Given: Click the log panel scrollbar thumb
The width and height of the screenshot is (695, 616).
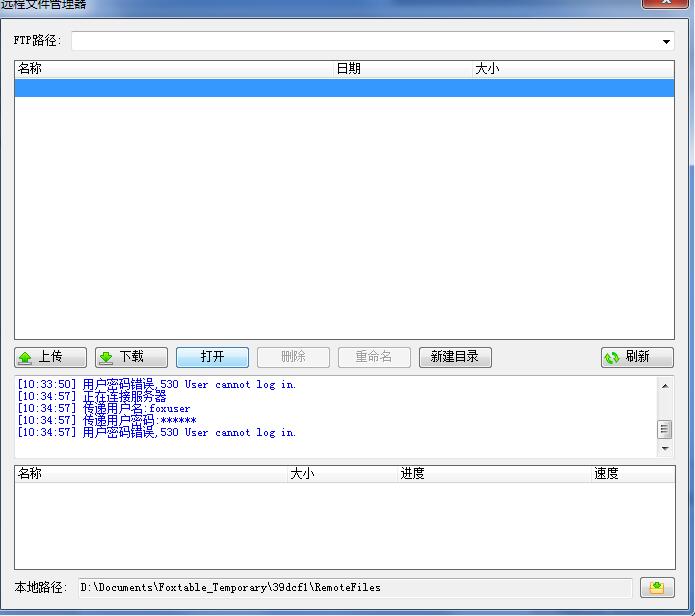Looking at the screenshot, I should coord(665,429).
